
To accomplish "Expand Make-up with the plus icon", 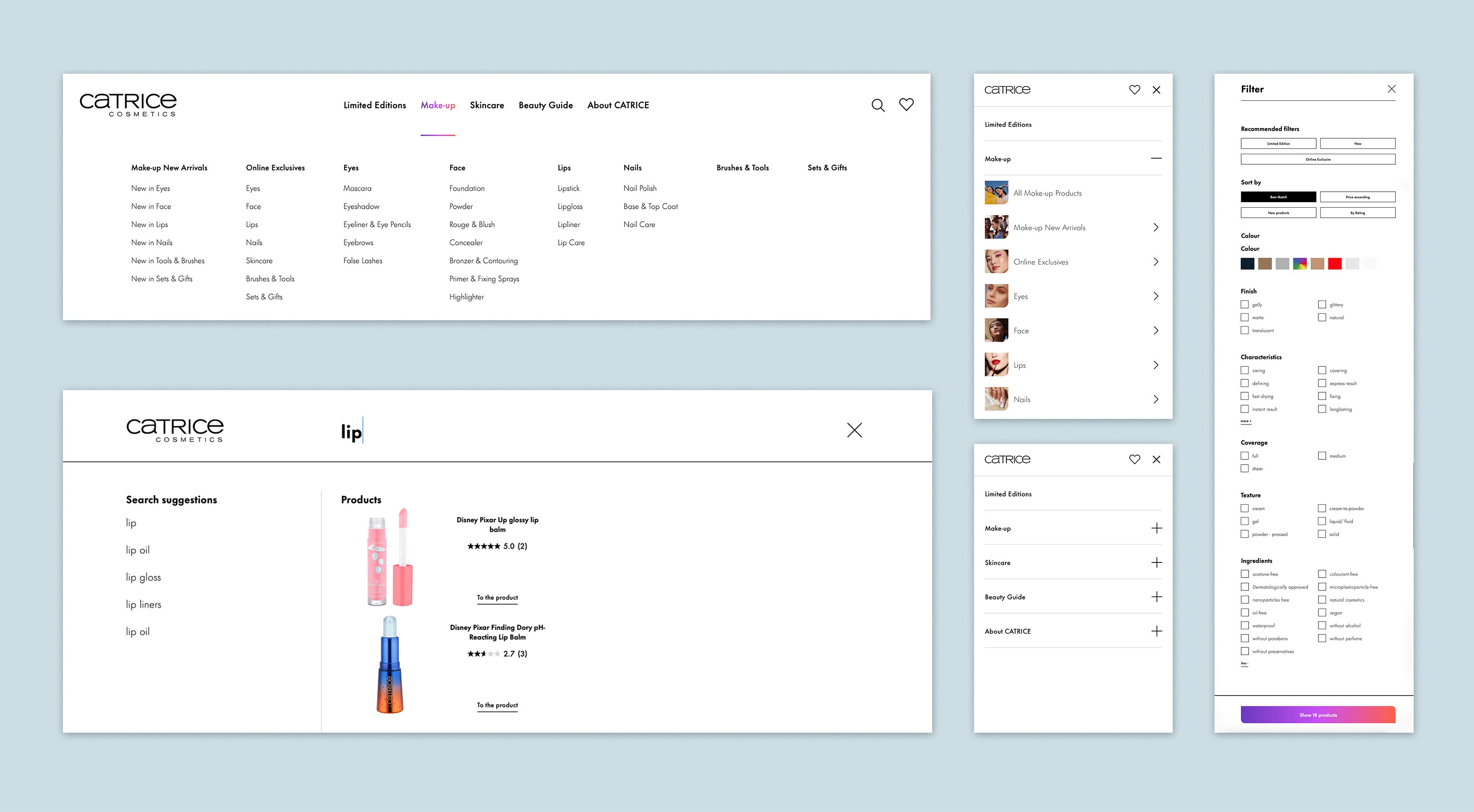I will click(x=1156, y=528).
